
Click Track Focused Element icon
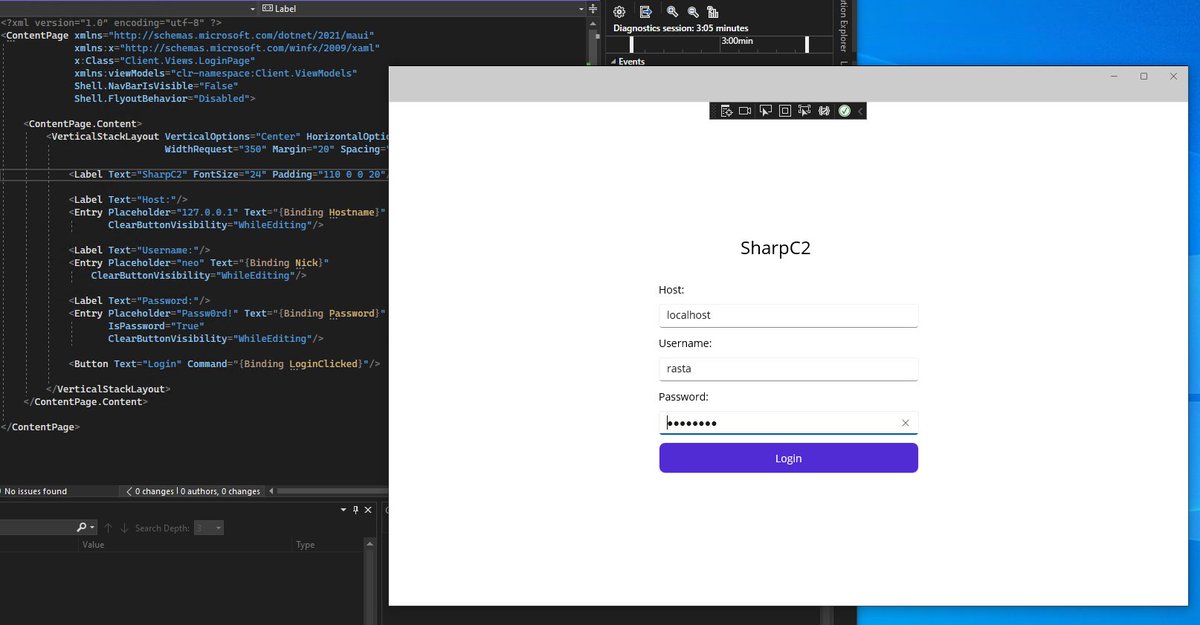coord(805,111)
